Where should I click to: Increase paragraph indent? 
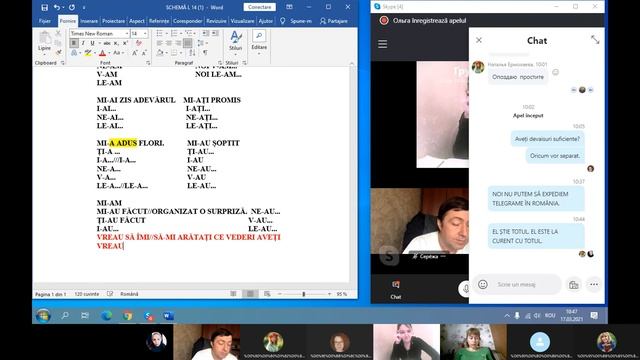point(215,33)
